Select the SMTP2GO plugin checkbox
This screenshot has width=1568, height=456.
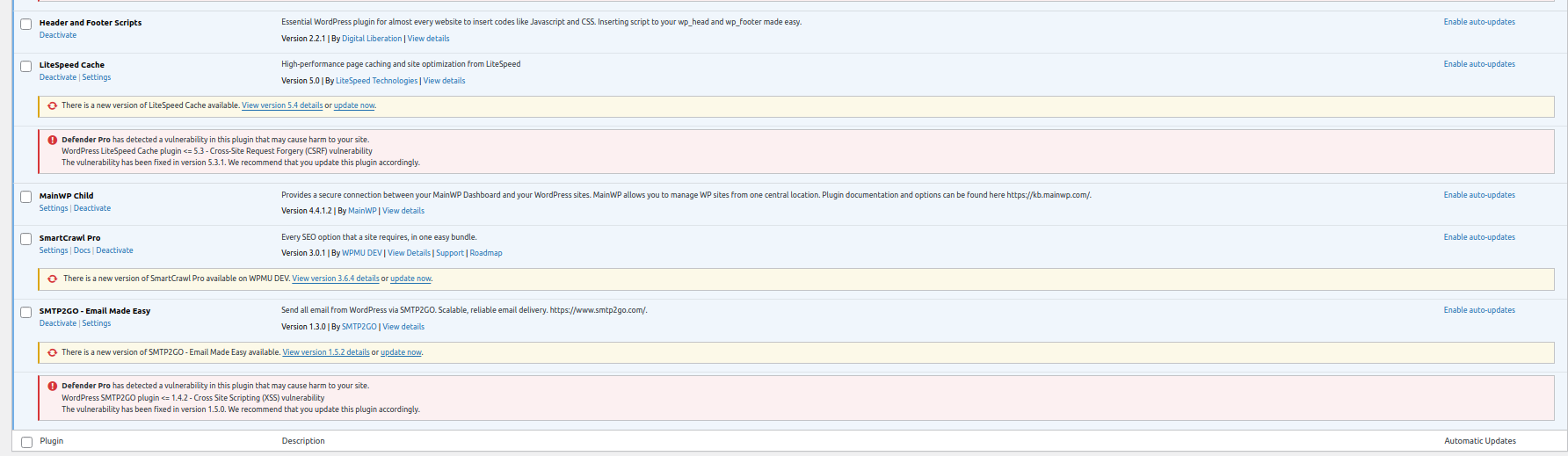(x=26, y=313)
